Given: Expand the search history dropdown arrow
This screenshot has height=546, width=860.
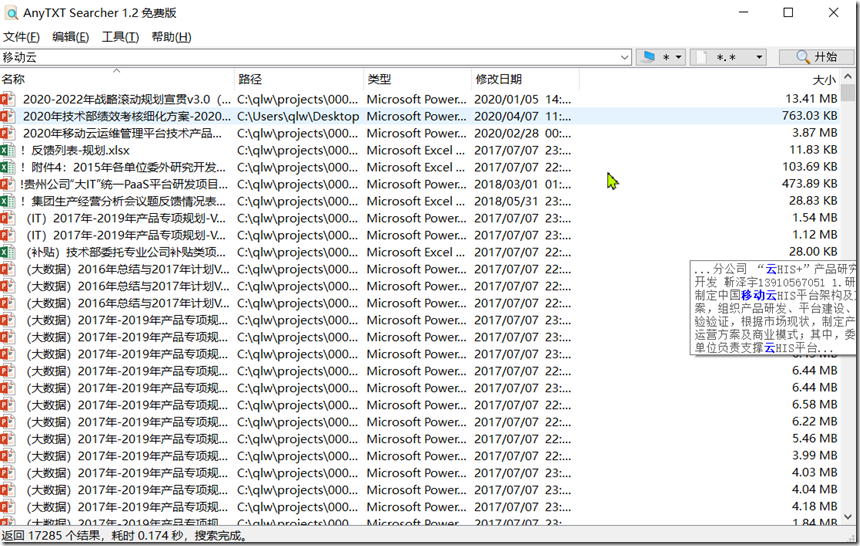Looking at the screenshot, I should point(622,58).
